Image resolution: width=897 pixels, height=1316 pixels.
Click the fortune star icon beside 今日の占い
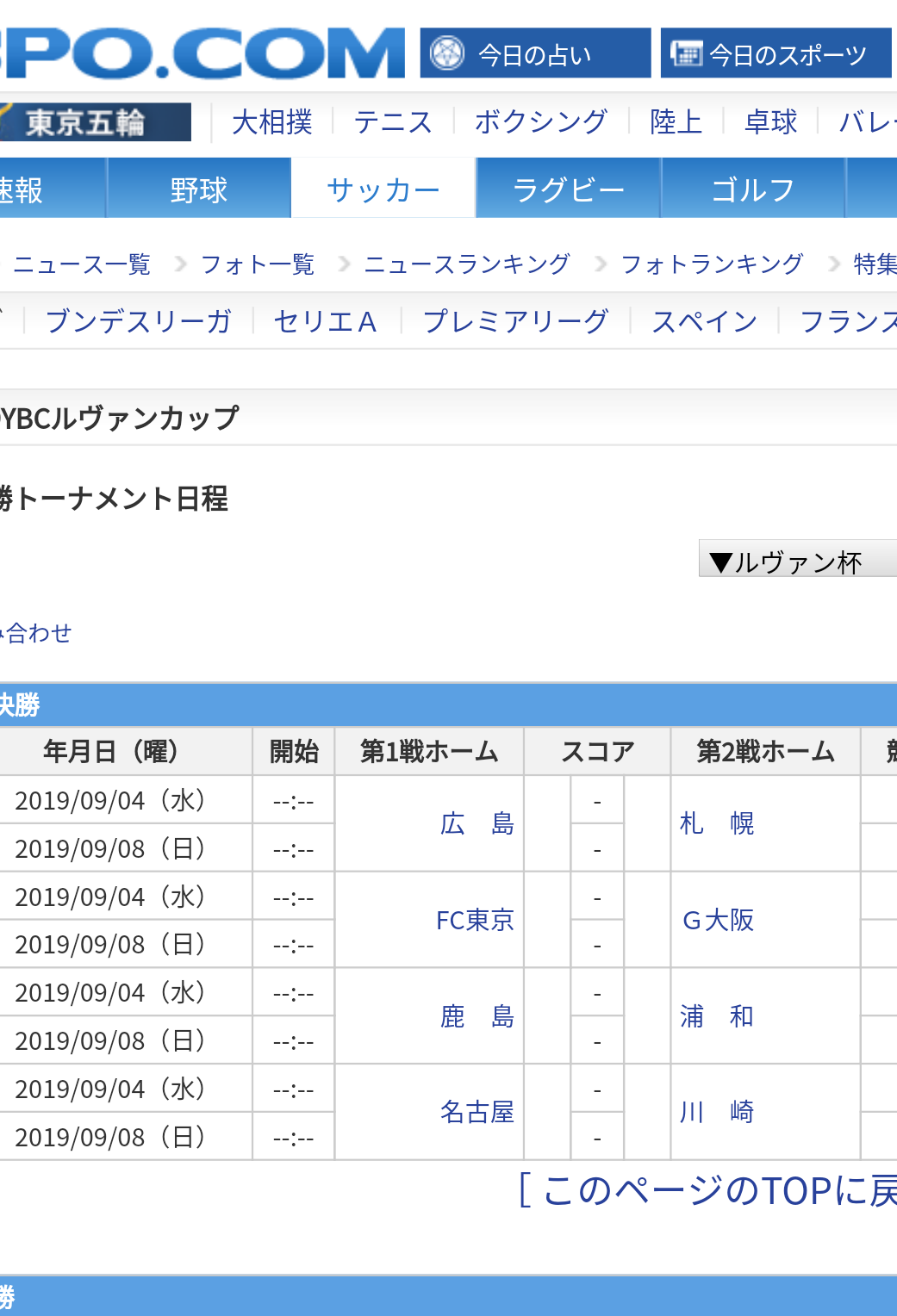click(x=447, y=53)
